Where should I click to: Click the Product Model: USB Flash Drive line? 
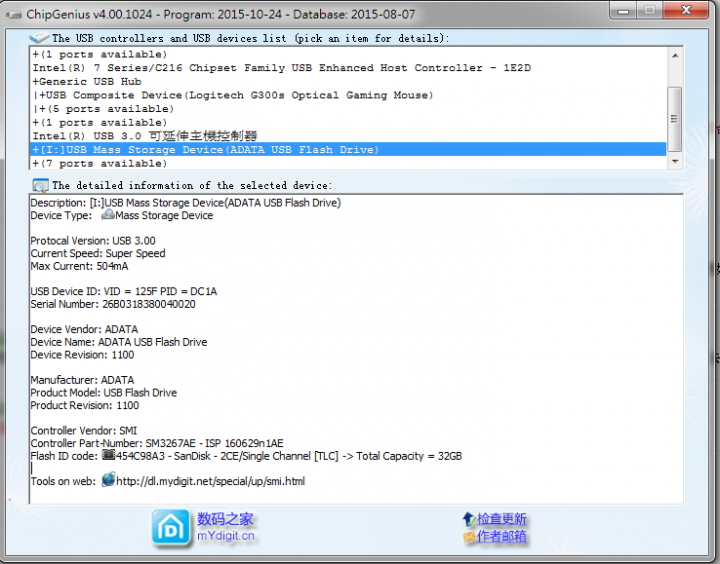[103, 393]
